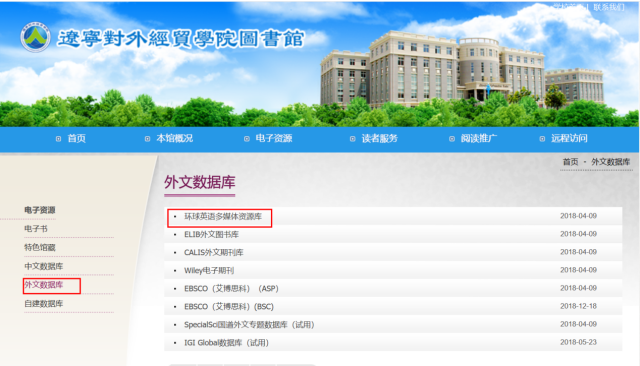Open 自建数据库 in the sidebar
Viewport: 640px width, 366px height.
(44, 304)
